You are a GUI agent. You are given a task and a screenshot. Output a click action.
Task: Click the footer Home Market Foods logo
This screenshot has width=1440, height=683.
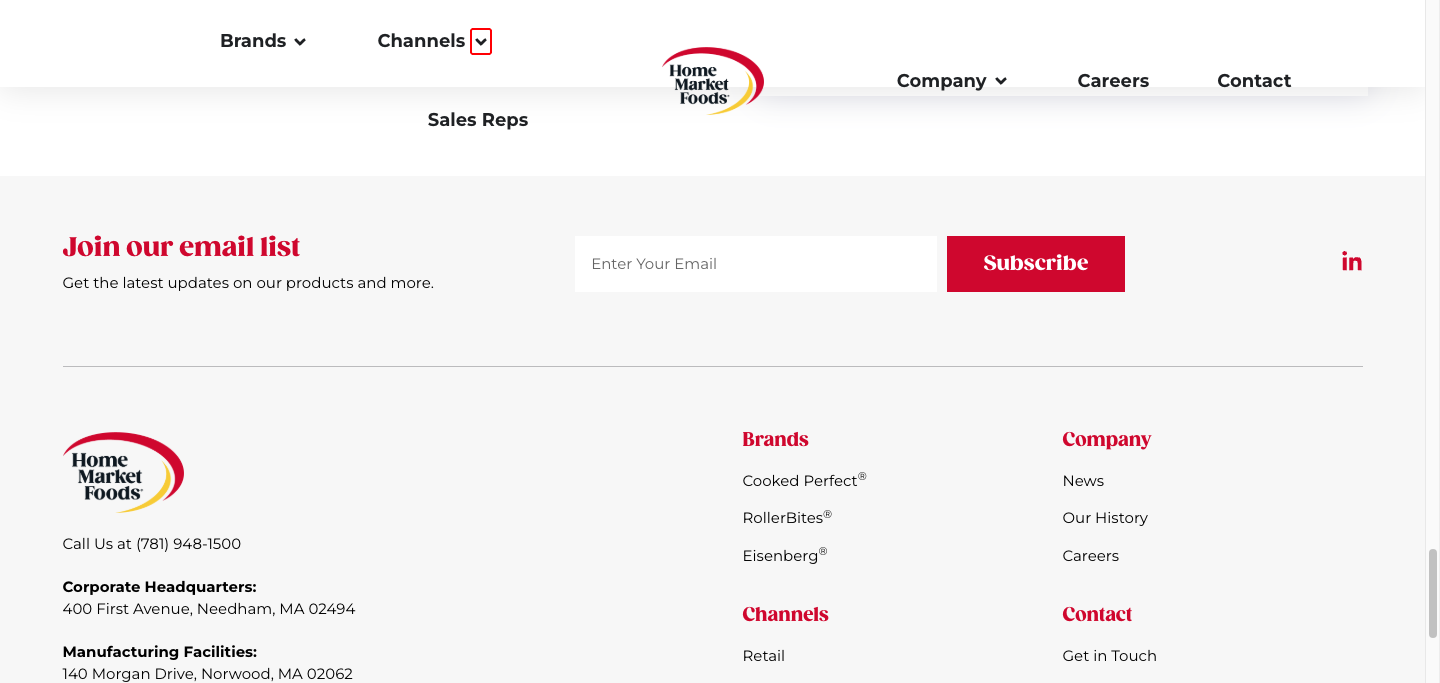tap(123, 473)
